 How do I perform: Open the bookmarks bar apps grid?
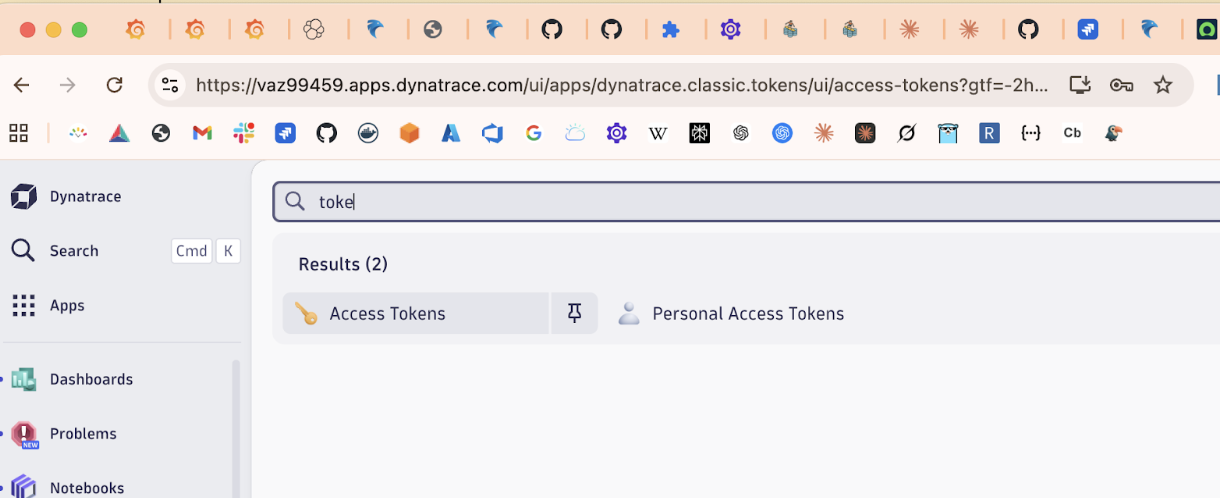click(19, 133)
